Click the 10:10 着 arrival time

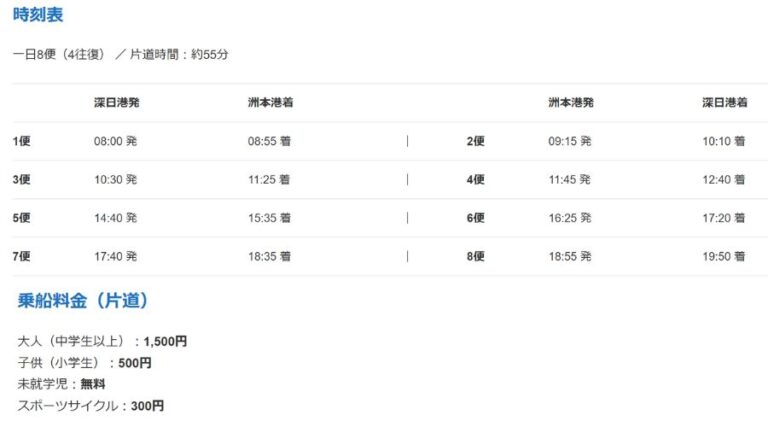[724, 141]
